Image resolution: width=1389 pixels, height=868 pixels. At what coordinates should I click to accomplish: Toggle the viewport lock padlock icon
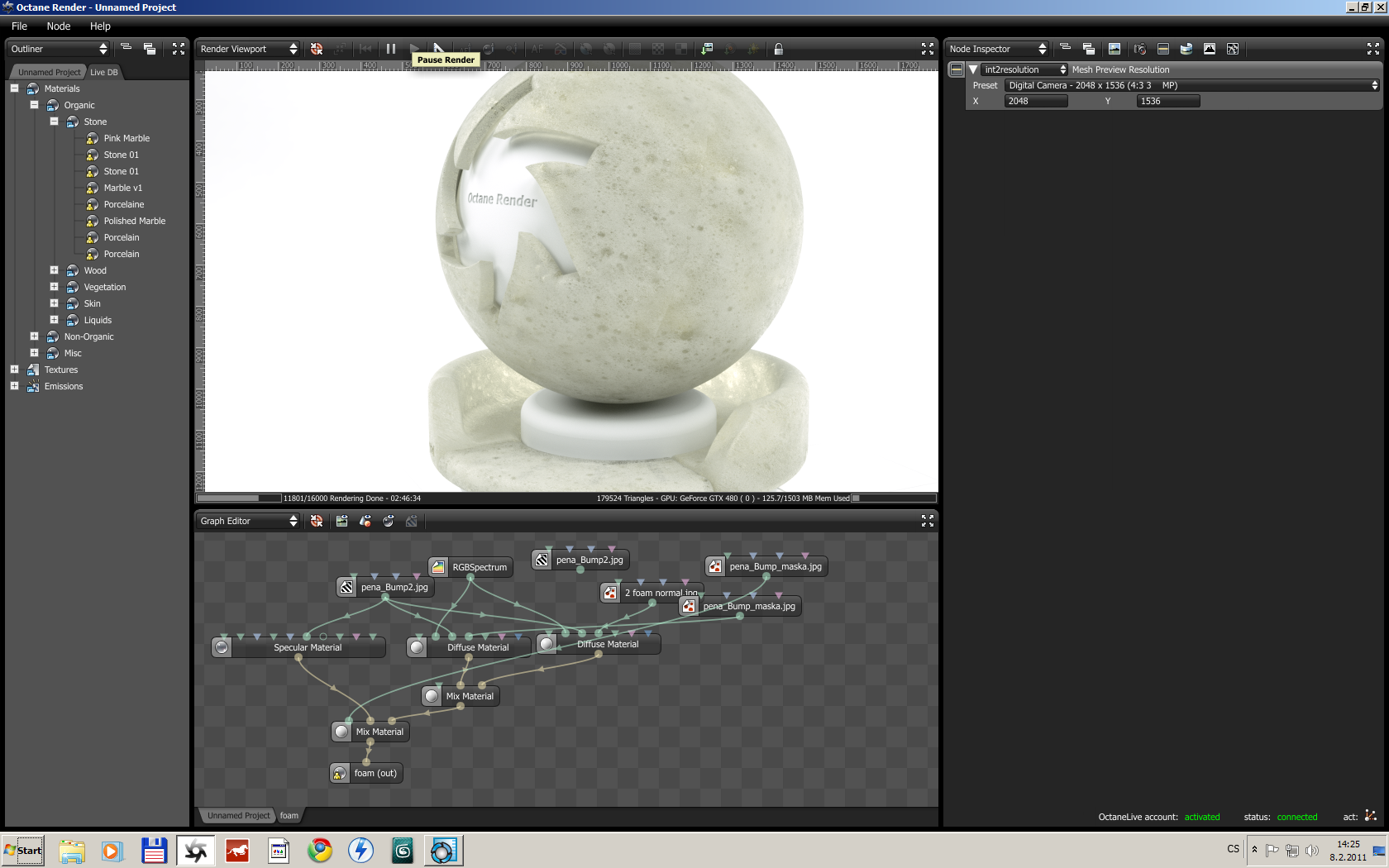(778, 49)
